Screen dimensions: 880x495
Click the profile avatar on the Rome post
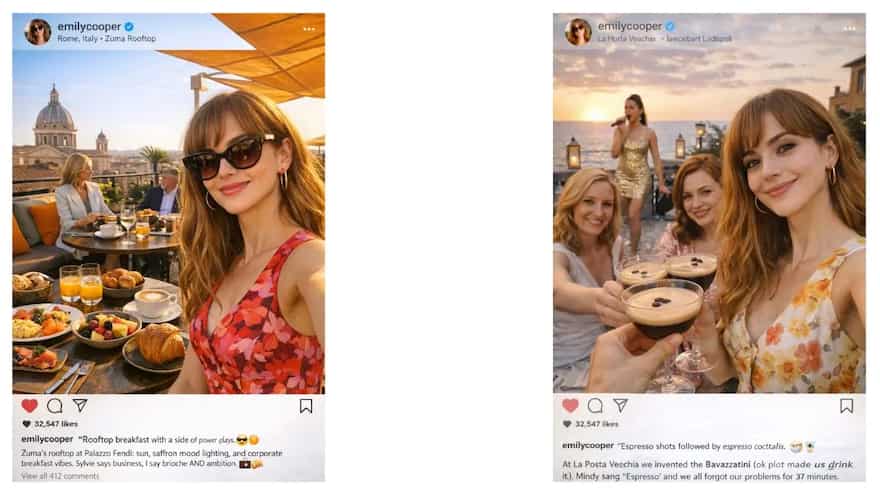point(38,32)
